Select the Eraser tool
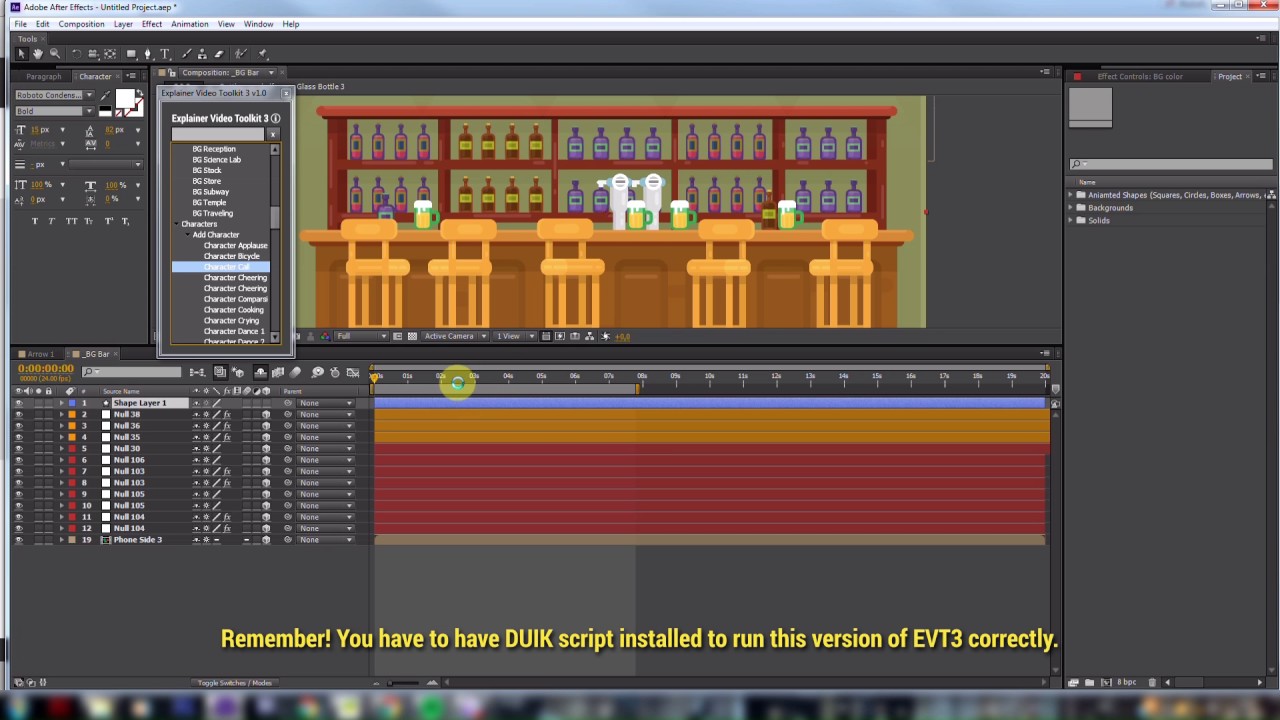 [219, 54]
